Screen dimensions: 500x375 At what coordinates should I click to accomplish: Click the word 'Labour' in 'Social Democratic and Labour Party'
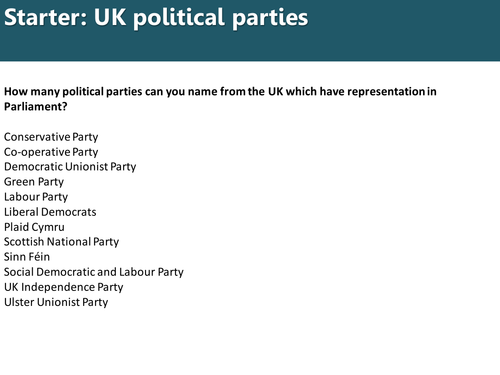tap(137, 272)
